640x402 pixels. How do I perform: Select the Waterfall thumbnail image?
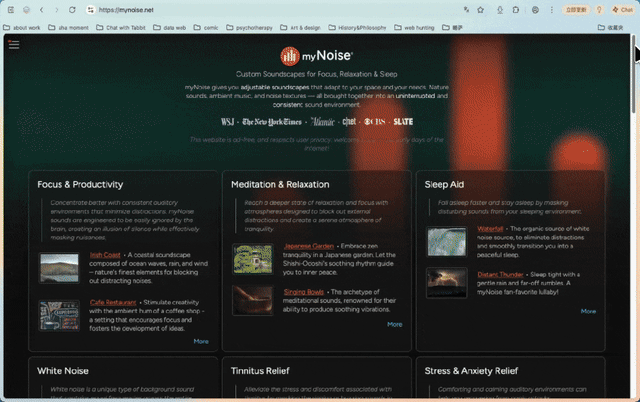[447, 242]
